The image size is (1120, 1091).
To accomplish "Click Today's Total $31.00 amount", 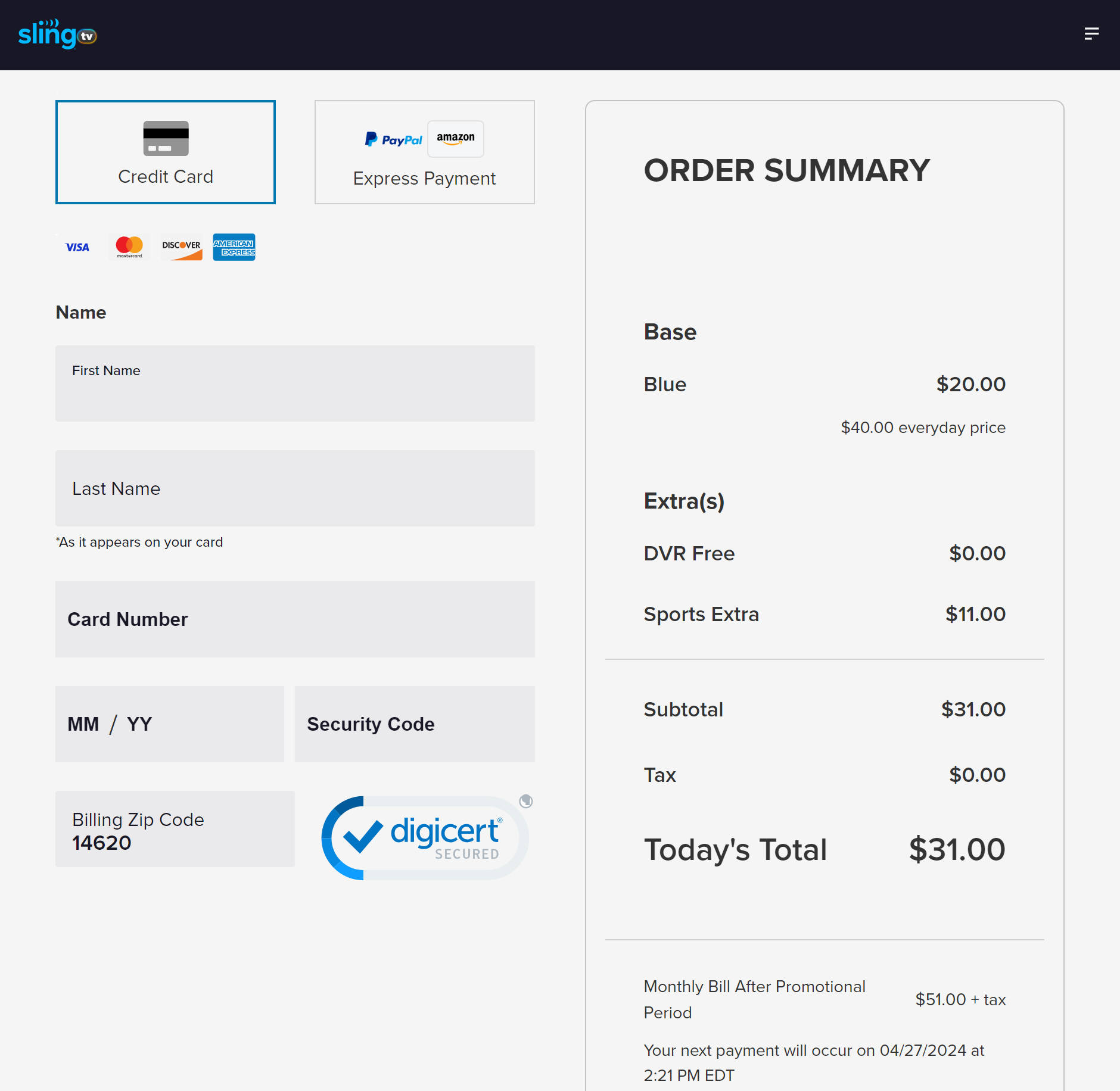I will click(957, 849).
